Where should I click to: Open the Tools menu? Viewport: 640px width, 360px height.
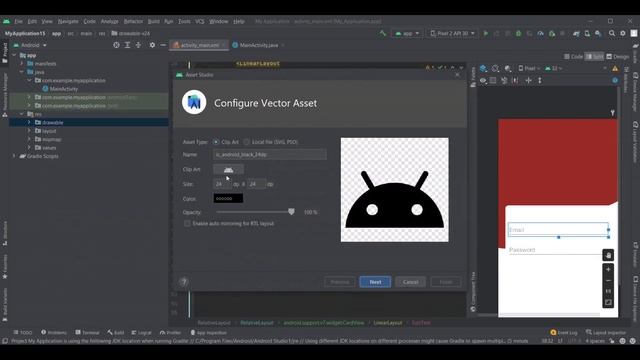[184, 21]
